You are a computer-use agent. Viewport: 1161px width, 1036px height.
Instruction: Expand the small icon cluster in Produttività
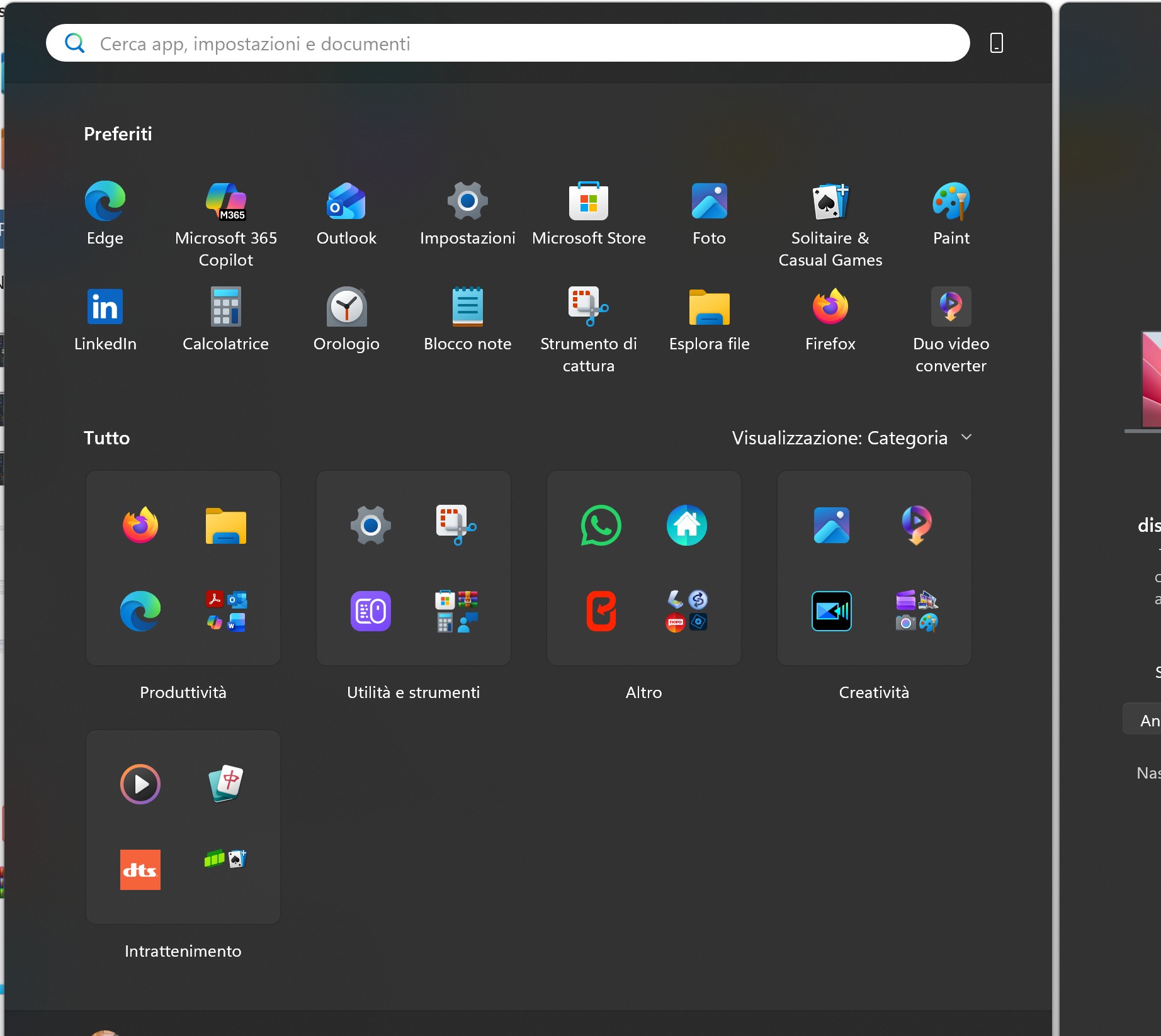226,611
